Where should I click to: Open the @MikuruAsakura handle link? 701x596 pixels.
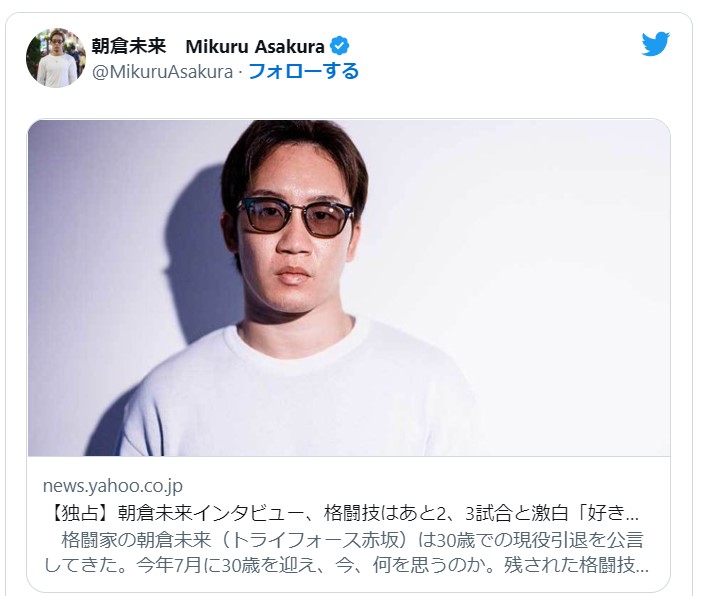tap(162, 72)
